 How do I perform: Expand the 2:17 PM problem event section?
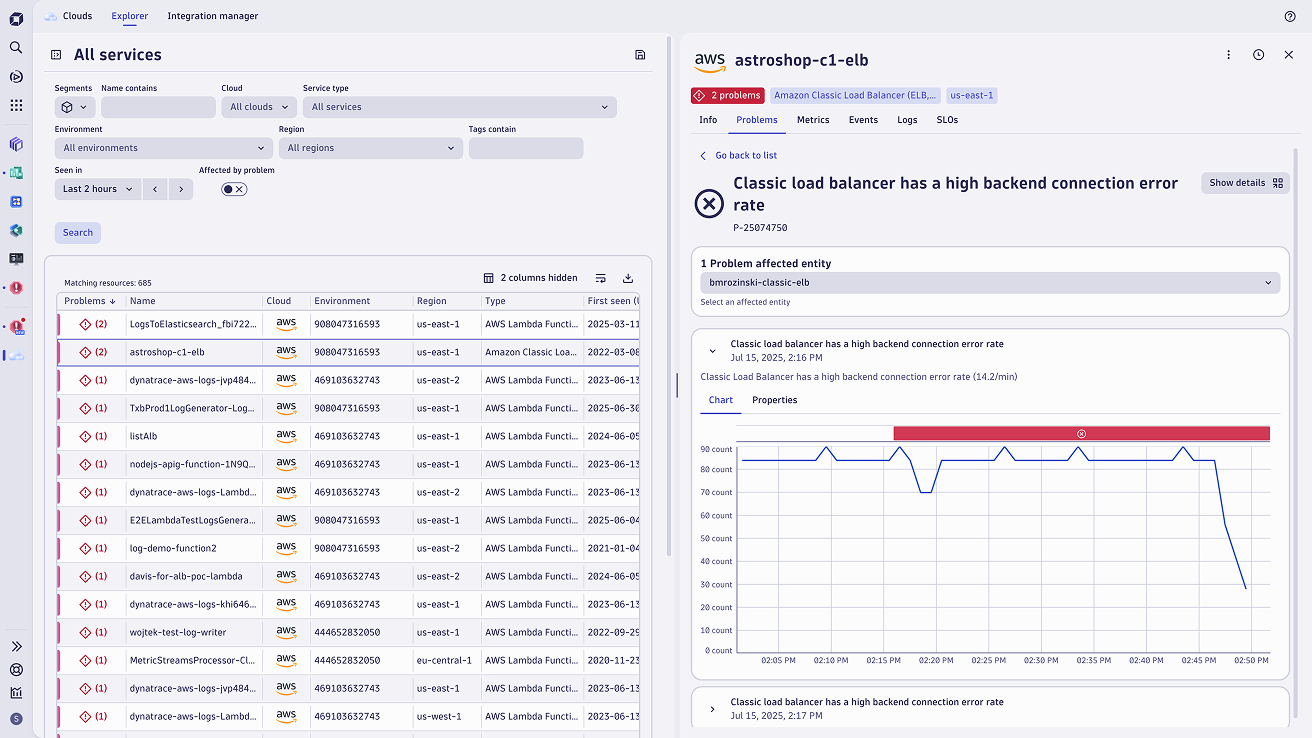(x=712, y=709)
